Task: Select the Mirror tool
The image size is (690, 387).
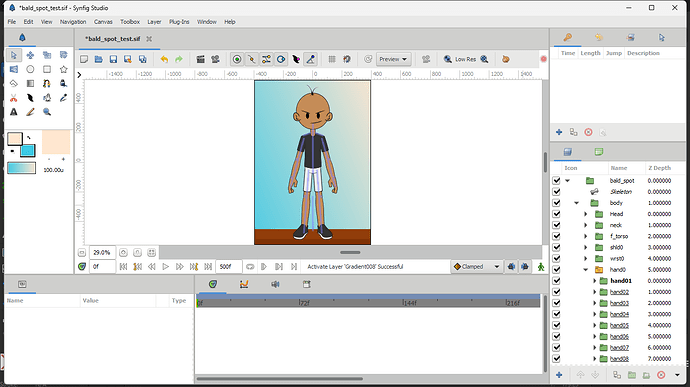Action: pos(14,69)
